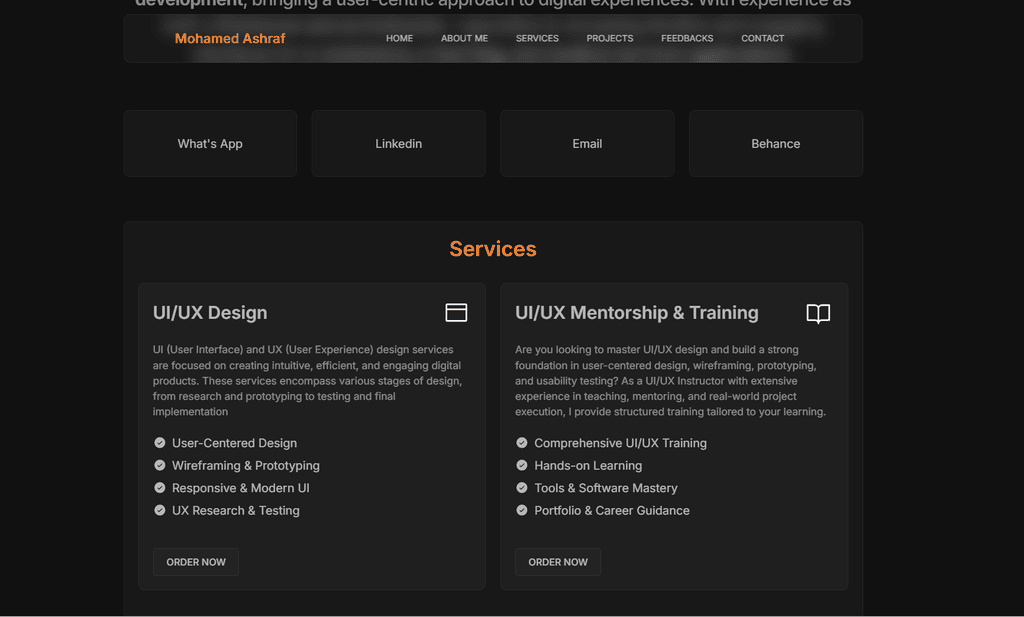The height and width of the screenshot is (617, 1024).
Task: Click the browser window icon beside UI/UX Design
Action: pyautogui.click(x=456, y=313)
